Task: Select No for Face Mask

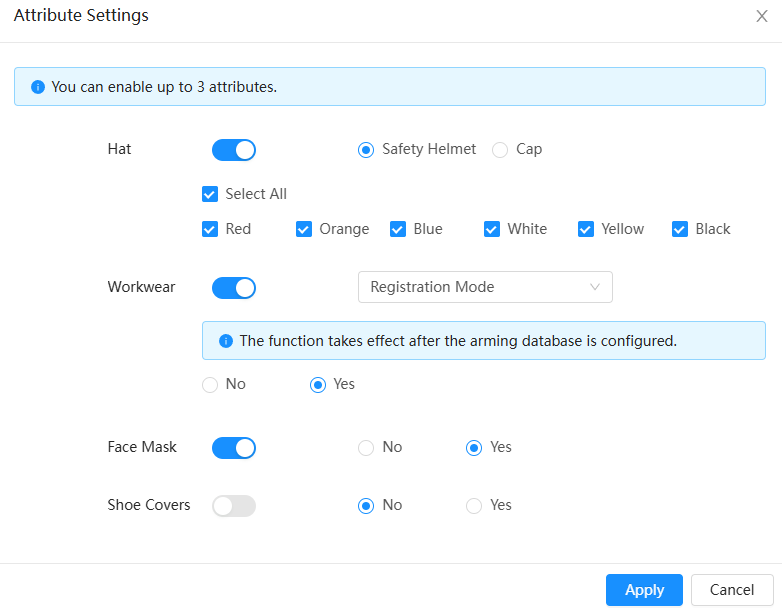Action: coord(366,448)
